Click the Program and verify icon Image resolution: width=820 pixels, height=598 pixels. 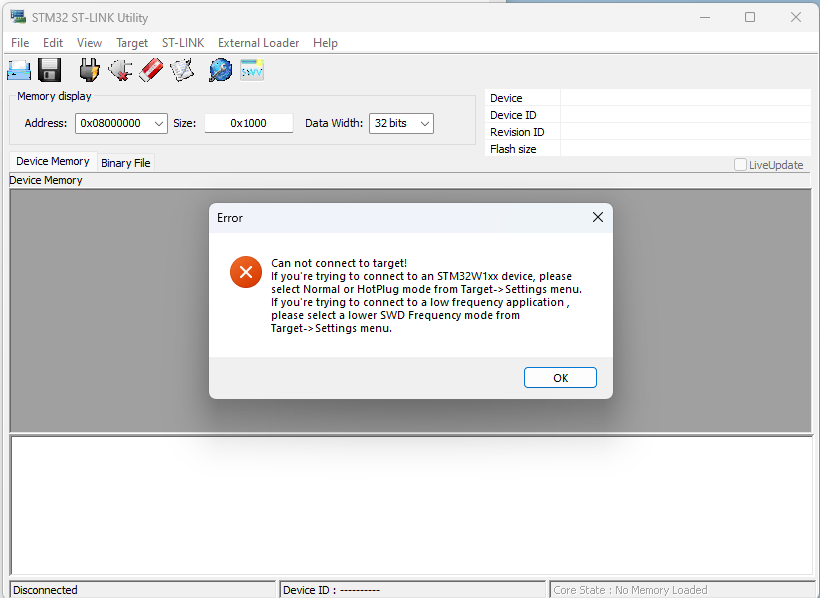182,70
